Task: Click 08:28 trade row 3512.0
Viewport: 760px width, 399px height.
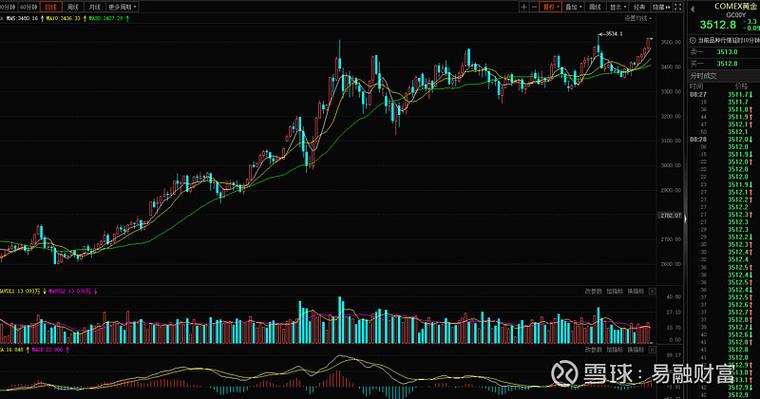Action: (x=724, y=139)
